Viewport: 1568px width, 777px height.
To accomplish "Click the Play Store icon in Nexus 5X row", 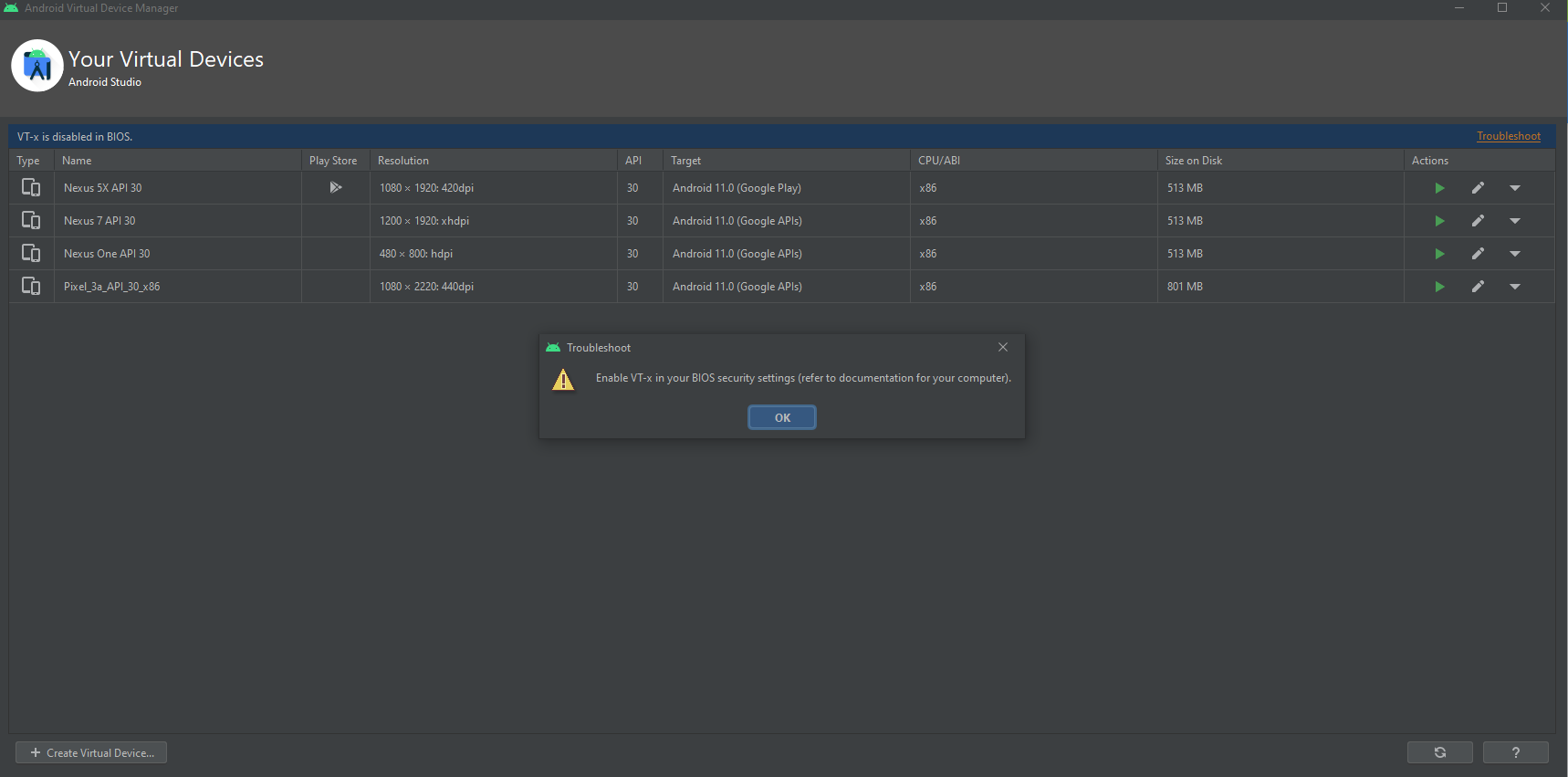I will point(336,187).
